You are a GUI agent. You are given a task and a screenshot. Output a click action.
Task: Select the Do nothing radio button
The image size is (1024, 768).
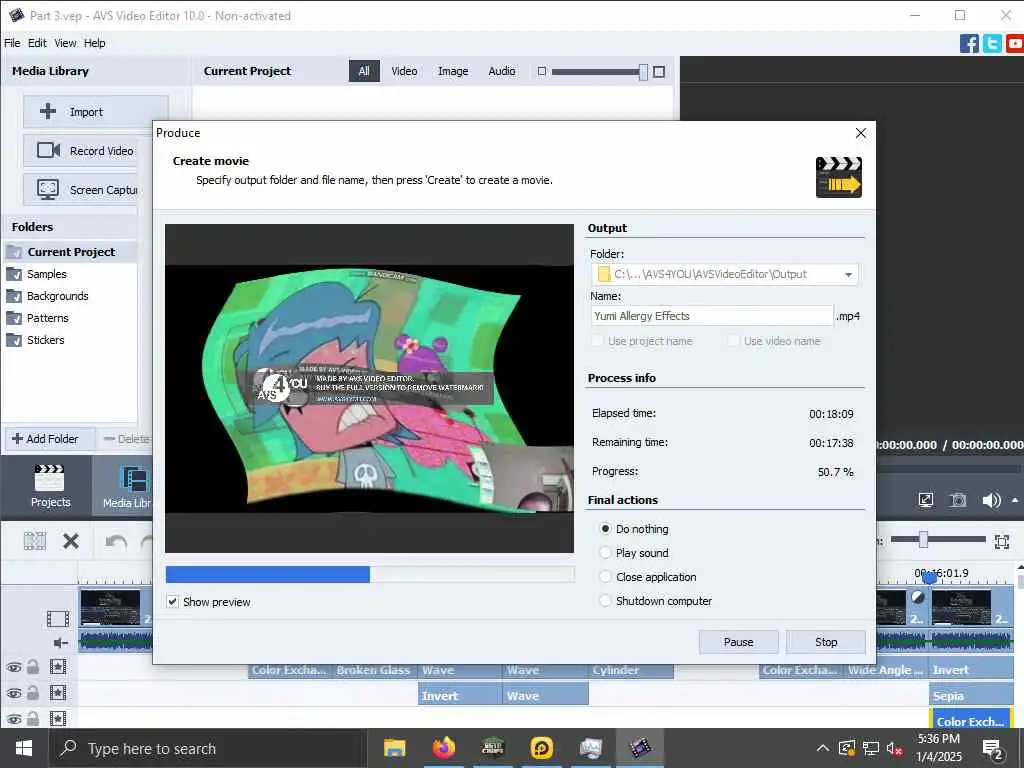605,528
